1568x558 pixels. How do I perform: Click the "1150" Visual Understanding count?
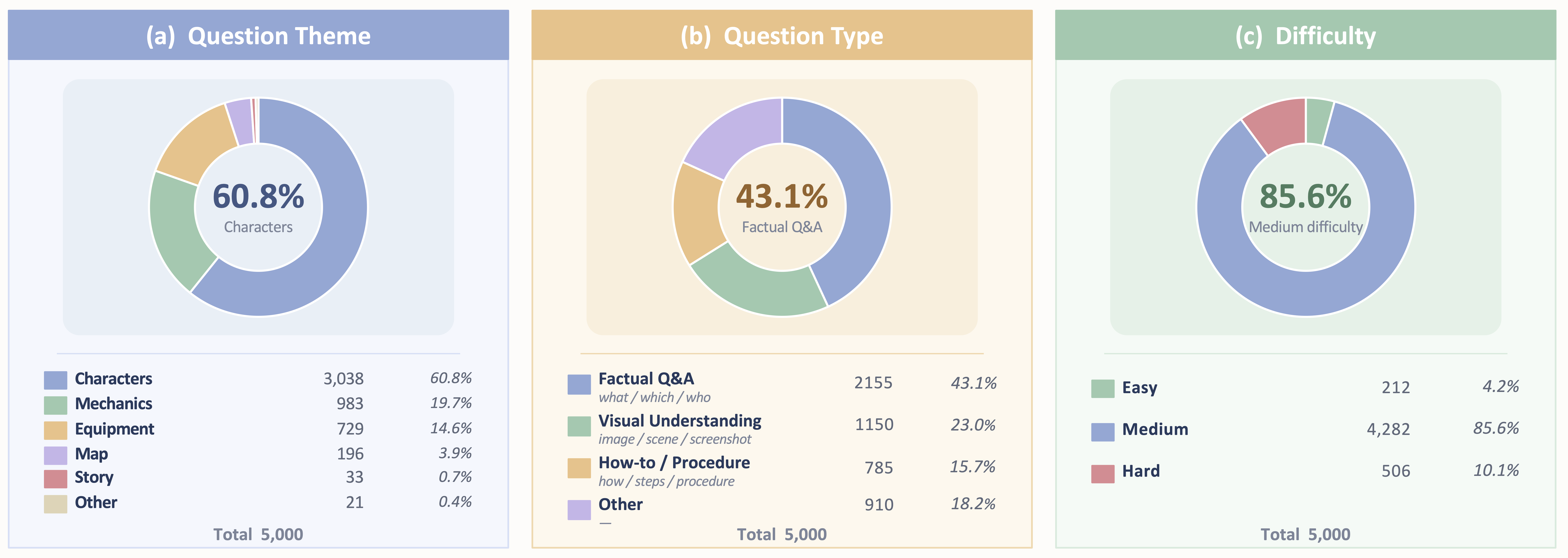click(x=874, y=425)
